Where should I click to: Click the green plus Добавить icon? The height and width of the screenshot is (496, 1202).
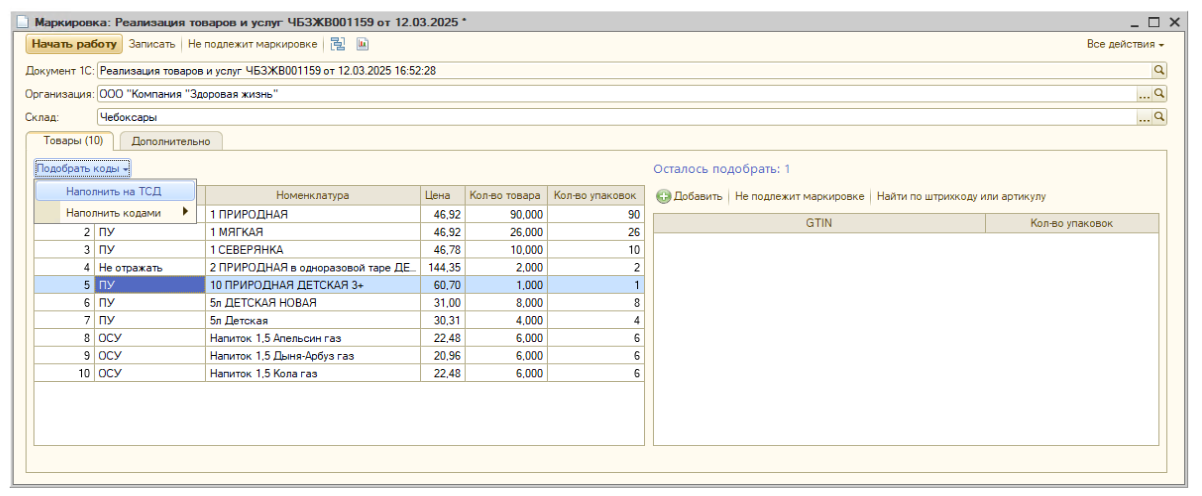click(663, 197)
